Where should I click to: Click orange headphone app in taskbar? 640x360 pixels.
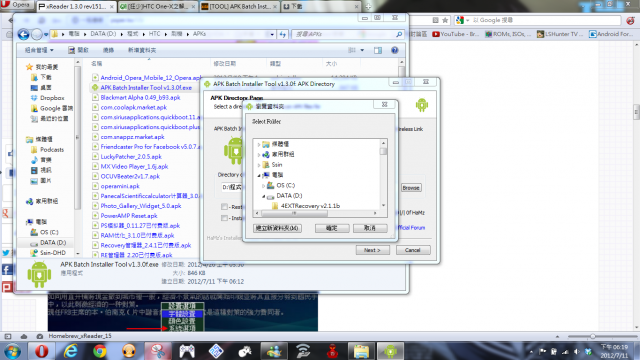[x=129, y=351]
